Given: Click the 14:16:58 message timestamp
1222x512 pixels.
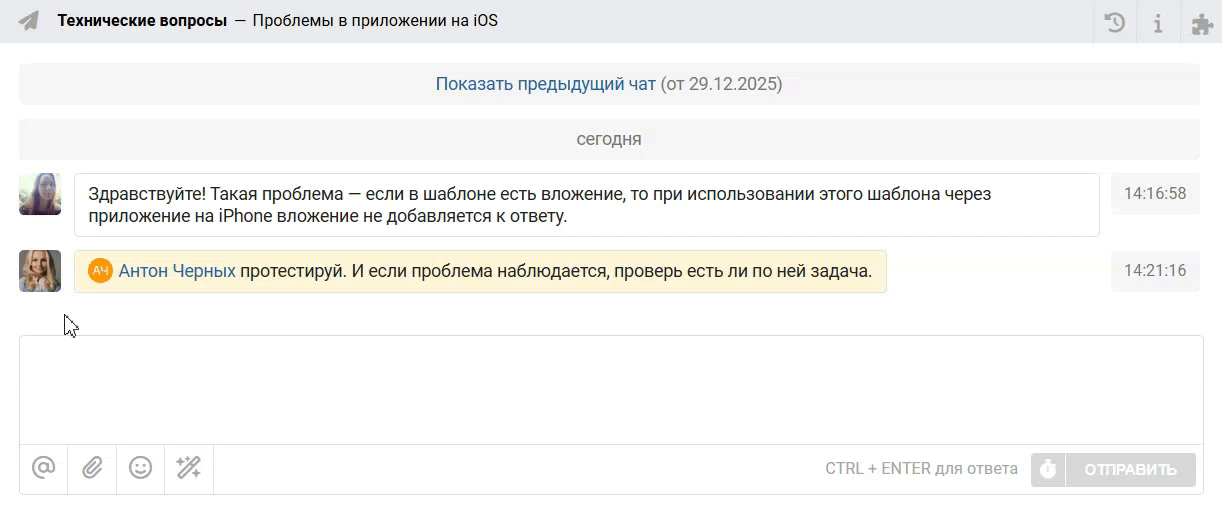Looking at the screenshot, I should coord(1155,194).
